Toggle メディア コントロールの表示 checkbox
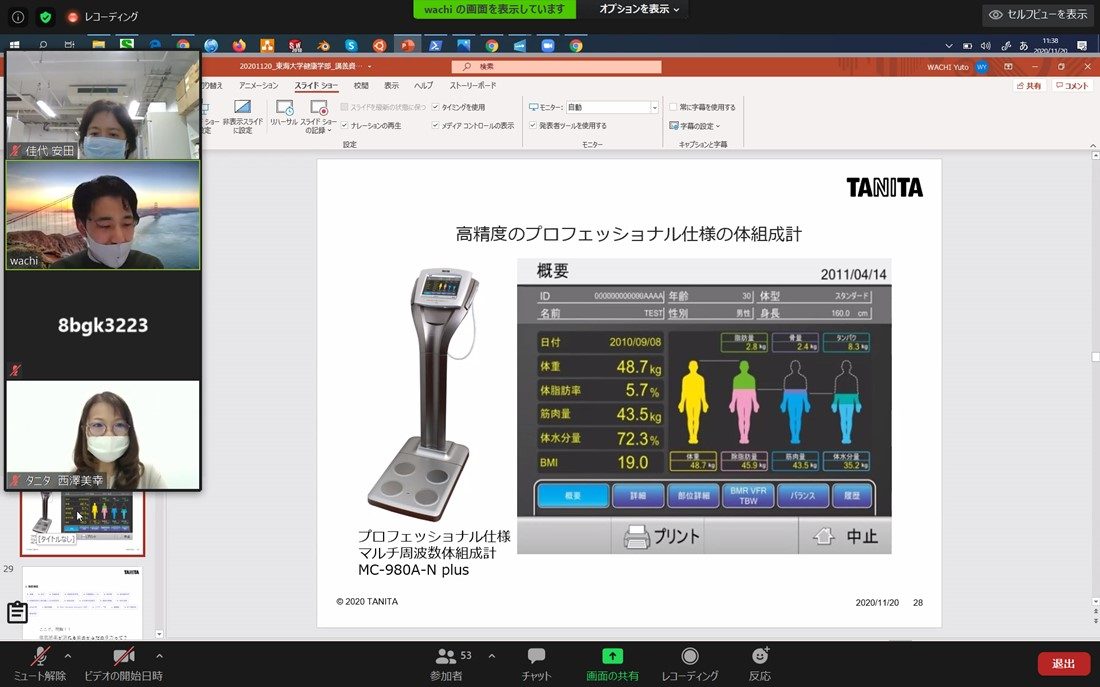 [x=436, y=126]
